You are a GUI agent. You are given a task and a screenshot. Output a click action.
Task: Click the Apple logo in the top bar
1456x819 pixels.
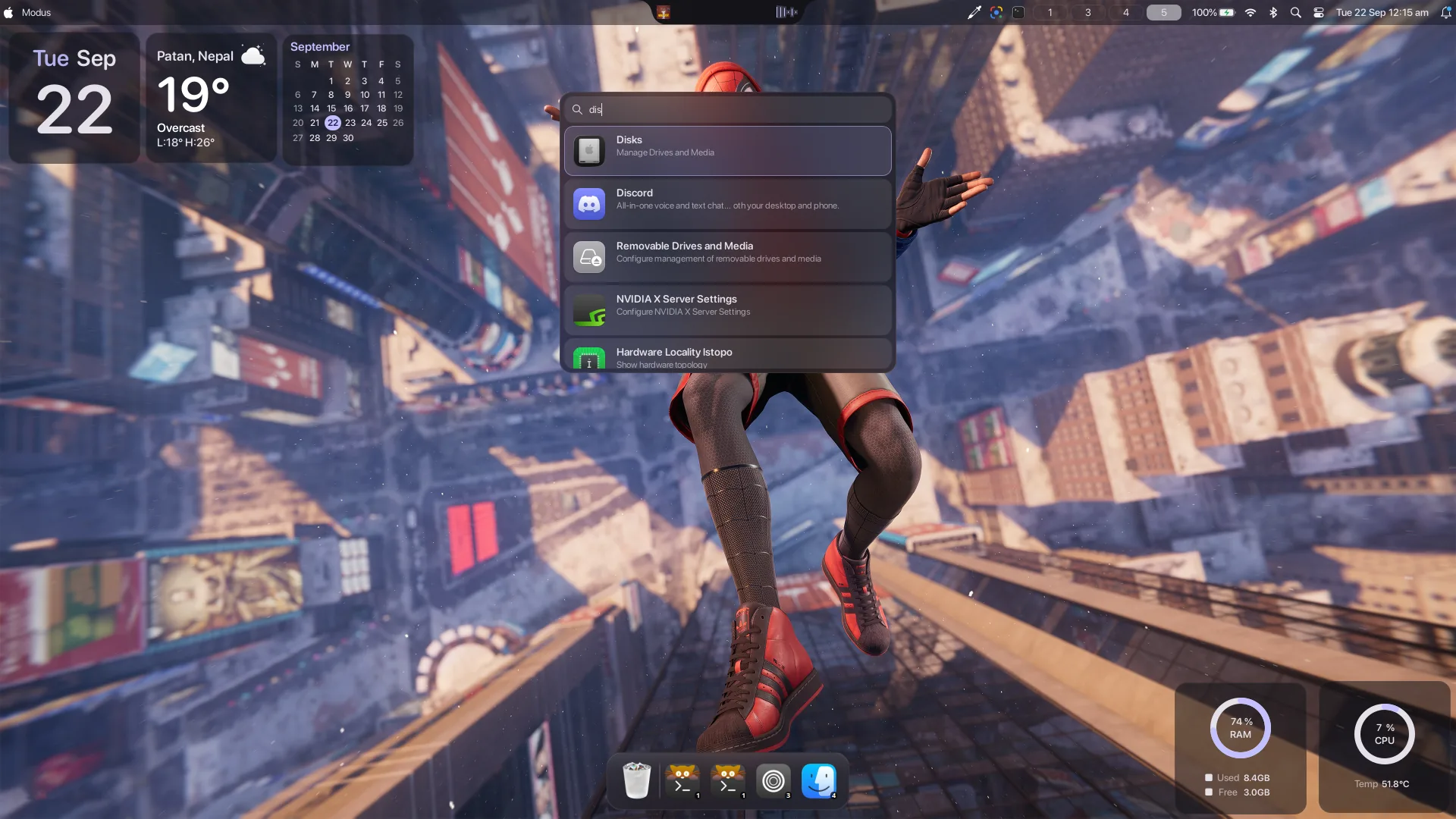8,12
